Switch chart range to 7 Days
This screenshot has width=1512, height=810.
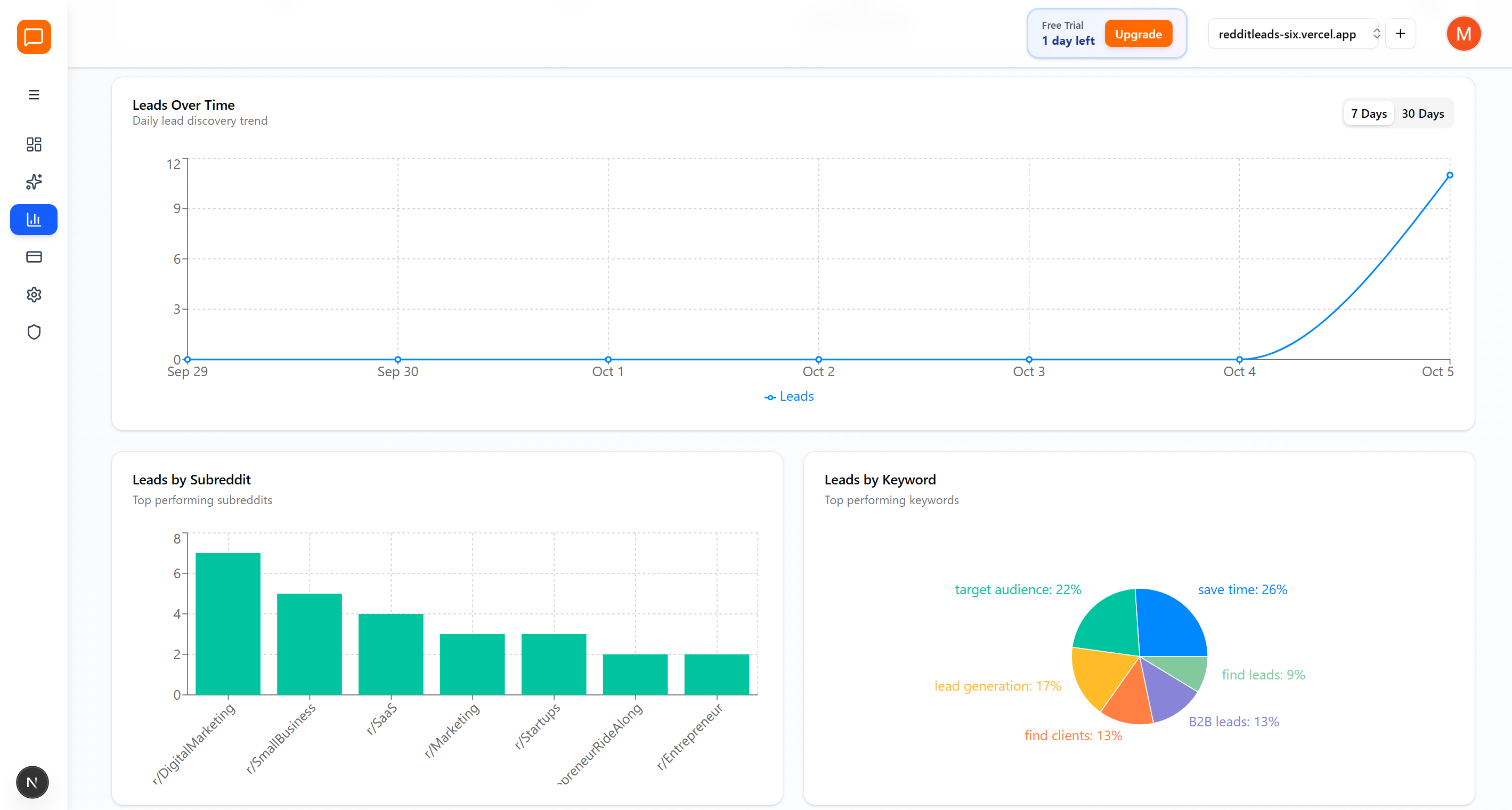(1368, 114)
